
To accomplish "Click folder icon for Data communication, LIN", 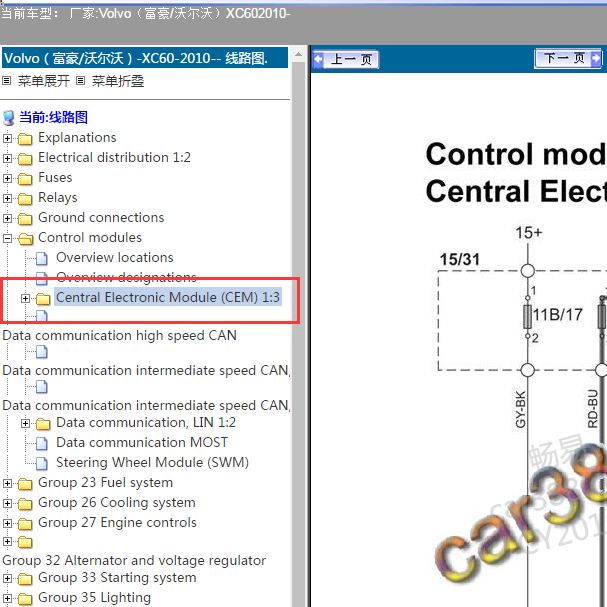I will [43, 424].
